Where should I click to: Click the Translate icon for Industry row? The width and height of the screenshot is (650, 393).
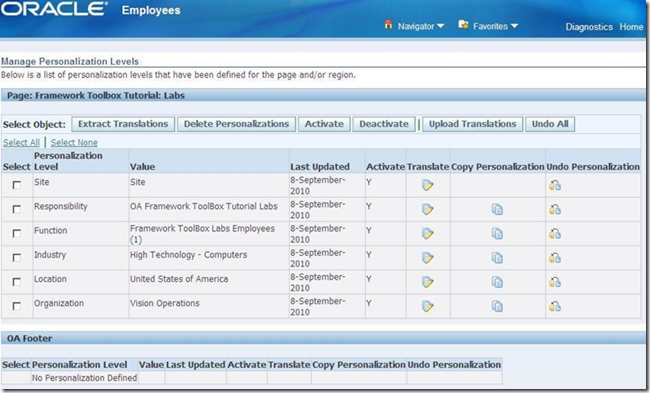(427, 258)
